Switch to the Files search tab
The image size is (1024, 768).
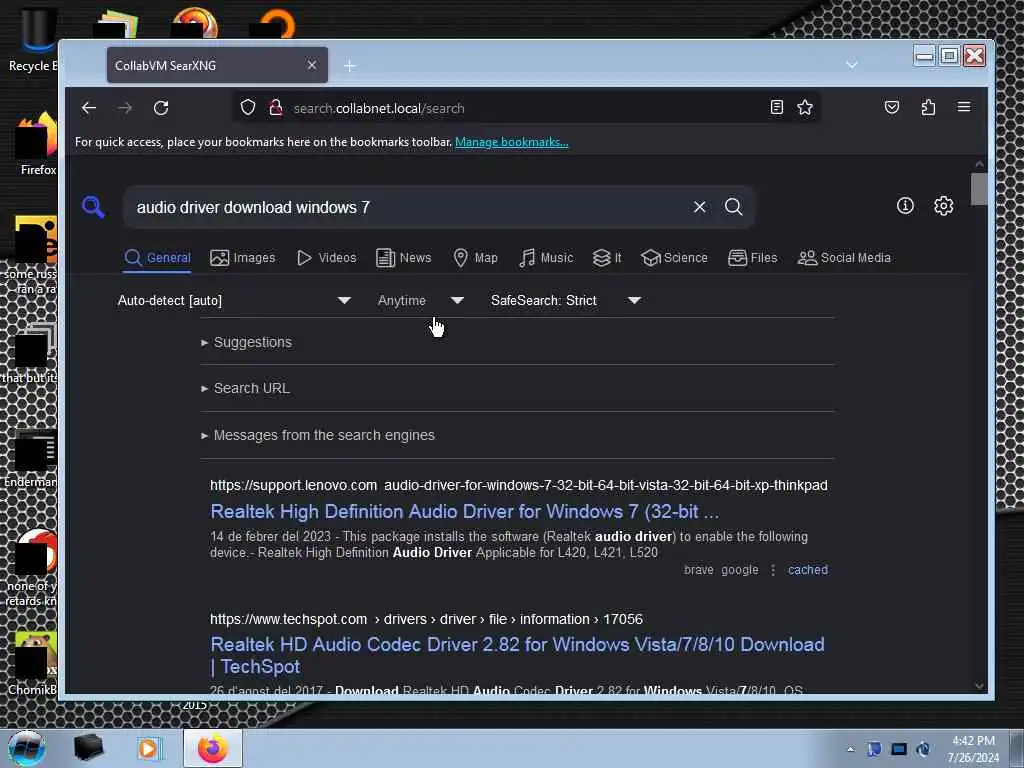pos(752,257)
